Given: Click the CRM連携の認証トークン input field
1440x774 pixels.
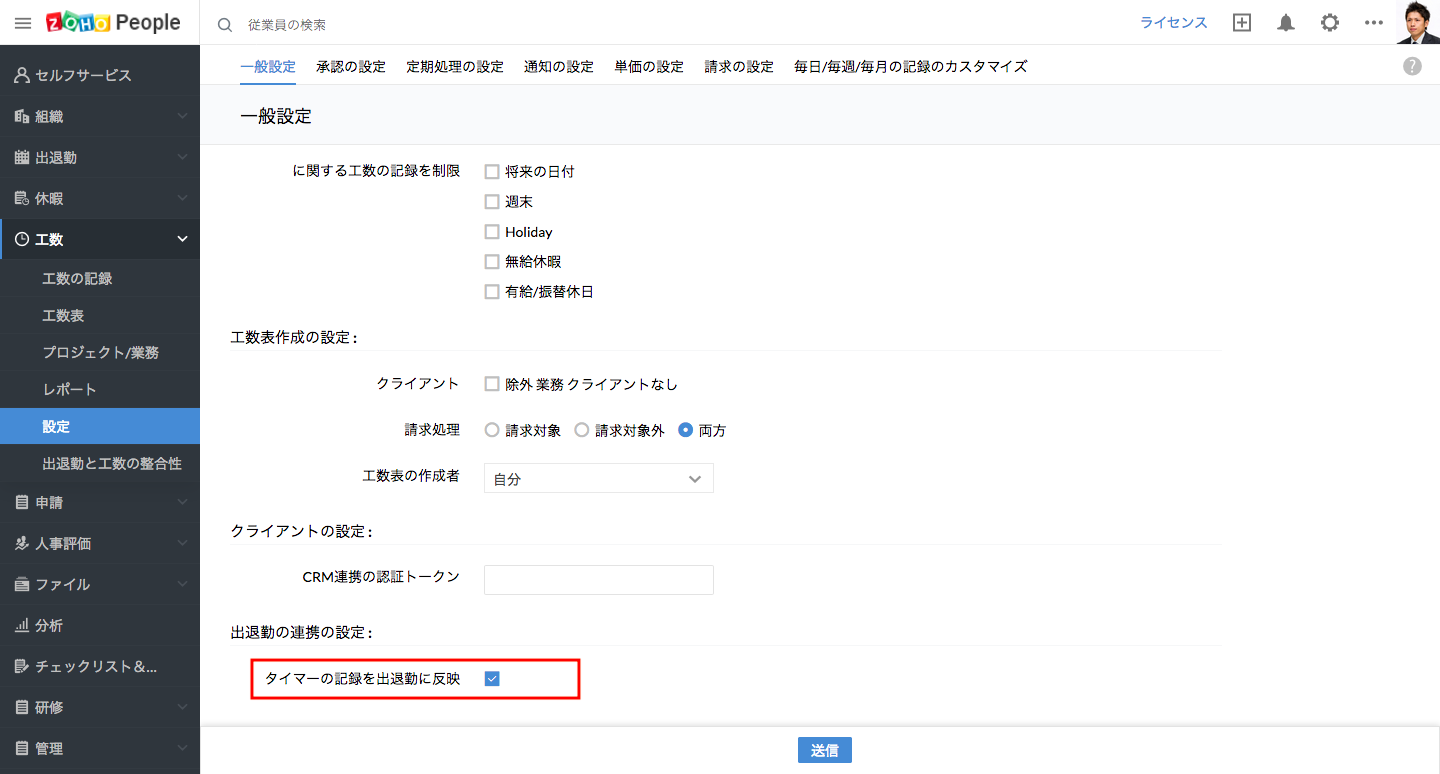Looking at the screenshot, I should [598, 580].
